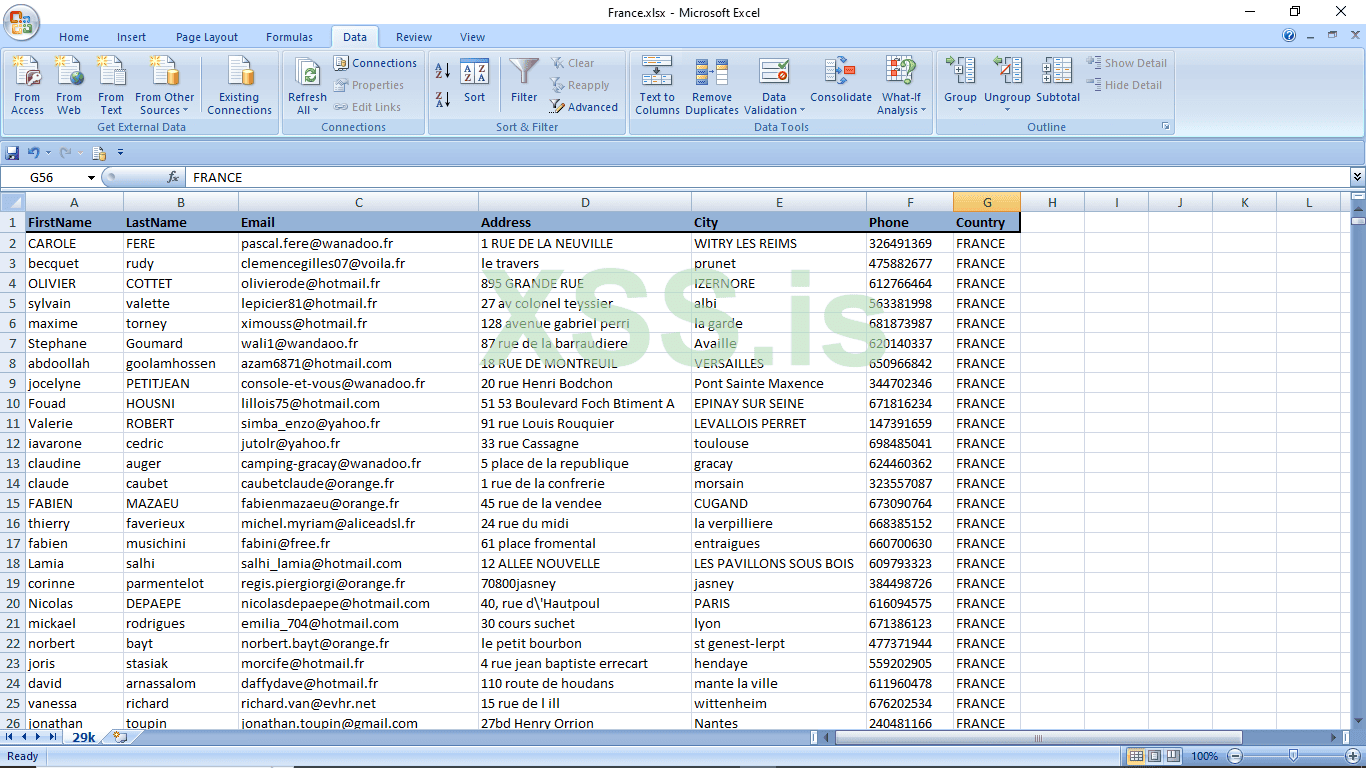Select Remove Duplicates
This screenshot has height=768, width=1366.
(x=711, y=84)
